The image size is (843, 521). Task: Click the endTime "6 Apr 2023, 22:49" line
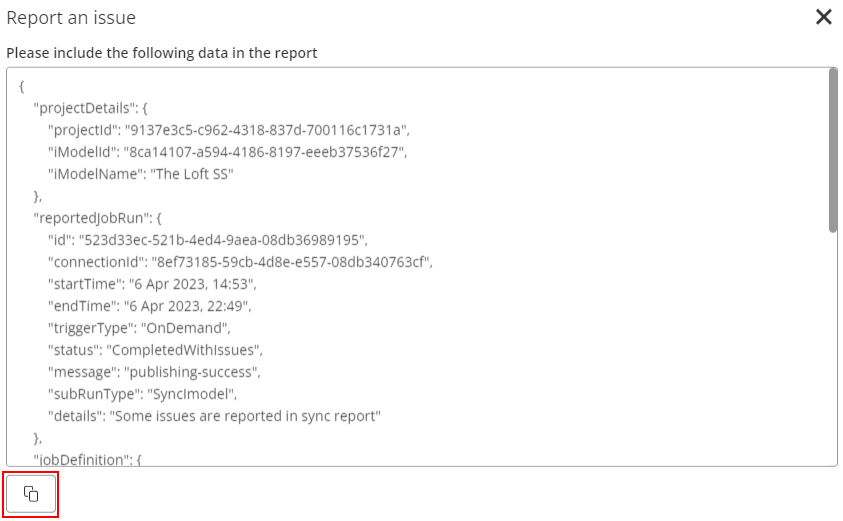(150, 306)
